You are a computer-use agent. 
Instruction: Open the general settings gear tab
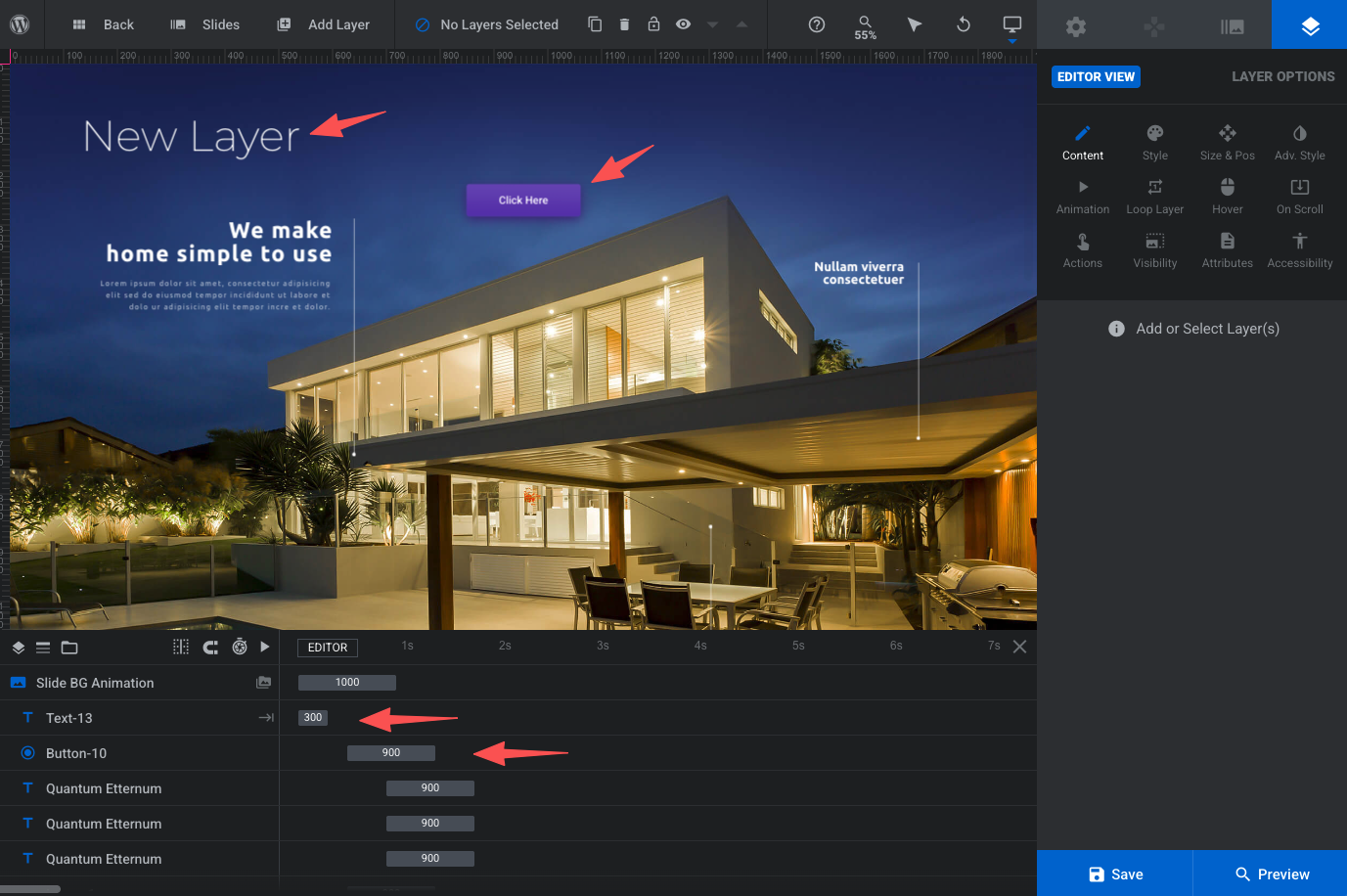coord(1076,26)
